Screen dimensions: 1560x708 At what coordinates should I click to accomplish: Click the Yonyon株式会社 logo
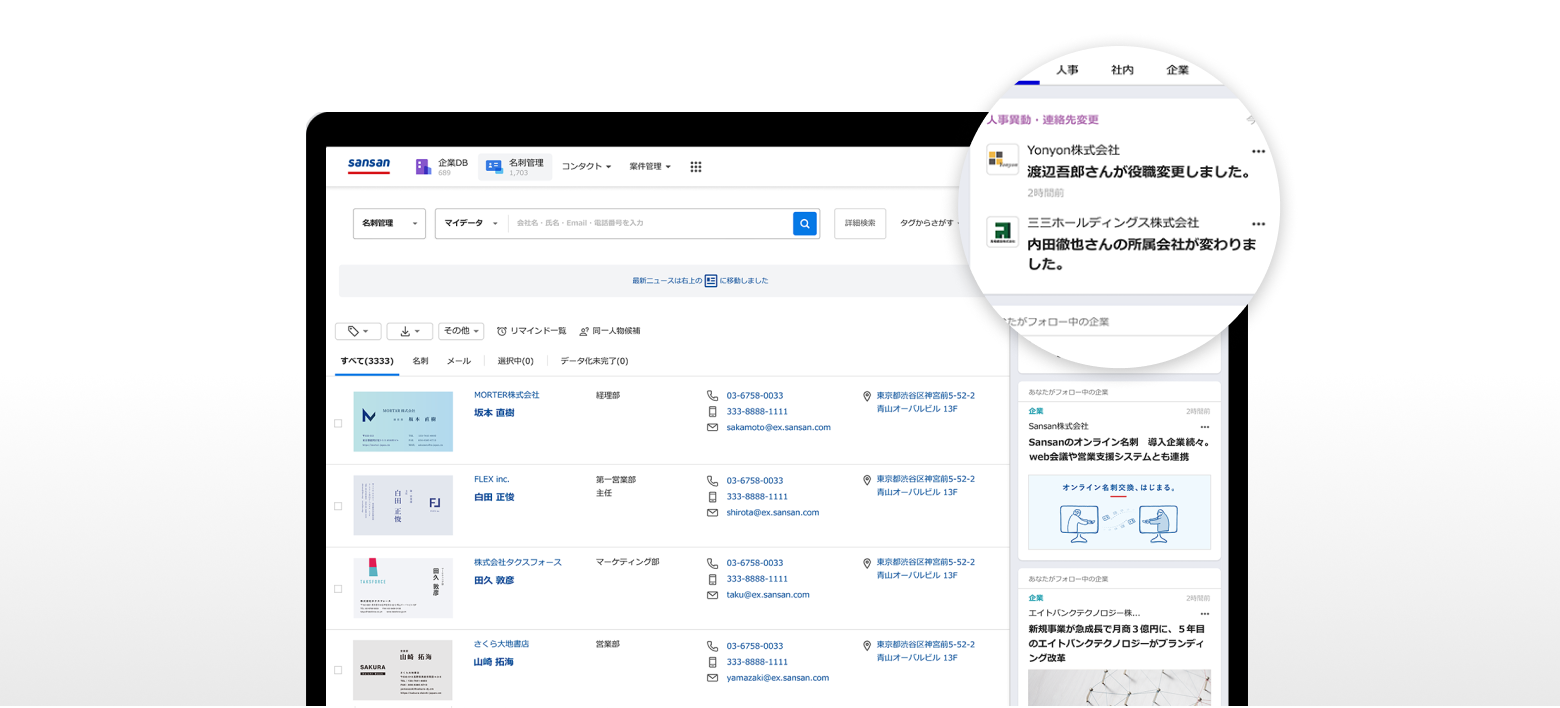[x=1002, y=160]
